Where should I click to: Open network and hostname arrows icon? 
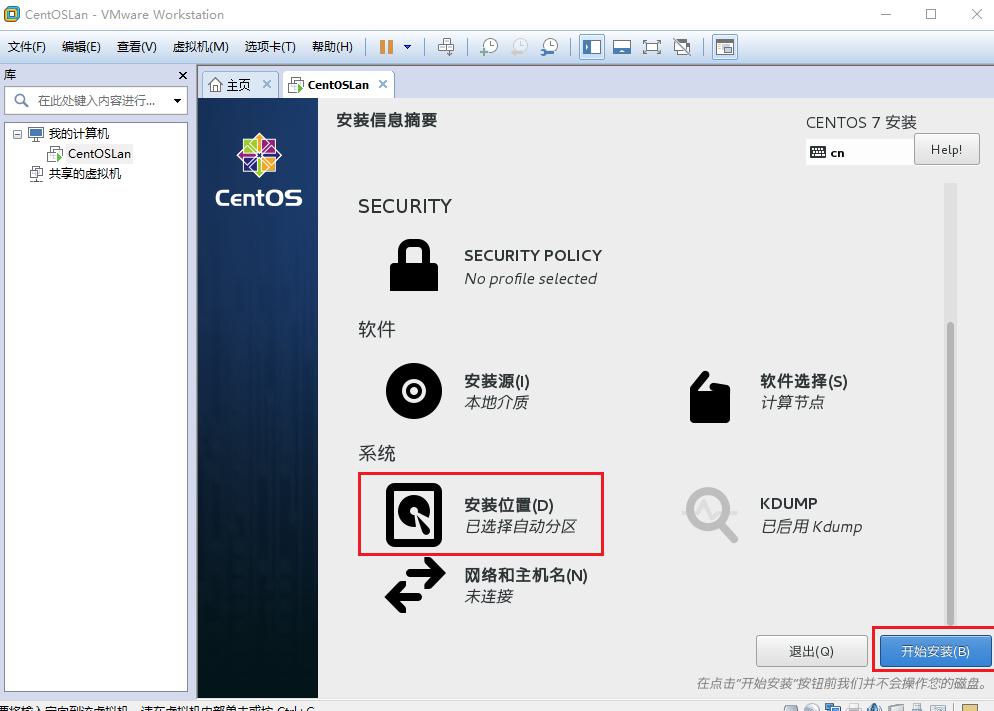click(415, 585)
